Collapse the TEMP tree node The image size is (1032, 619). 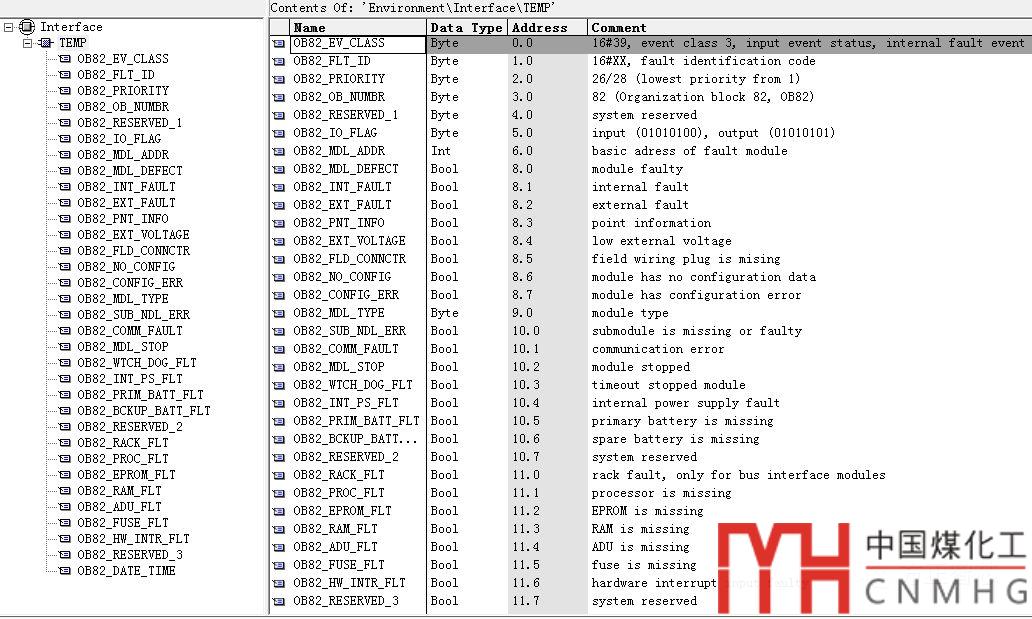click(28, 43)
